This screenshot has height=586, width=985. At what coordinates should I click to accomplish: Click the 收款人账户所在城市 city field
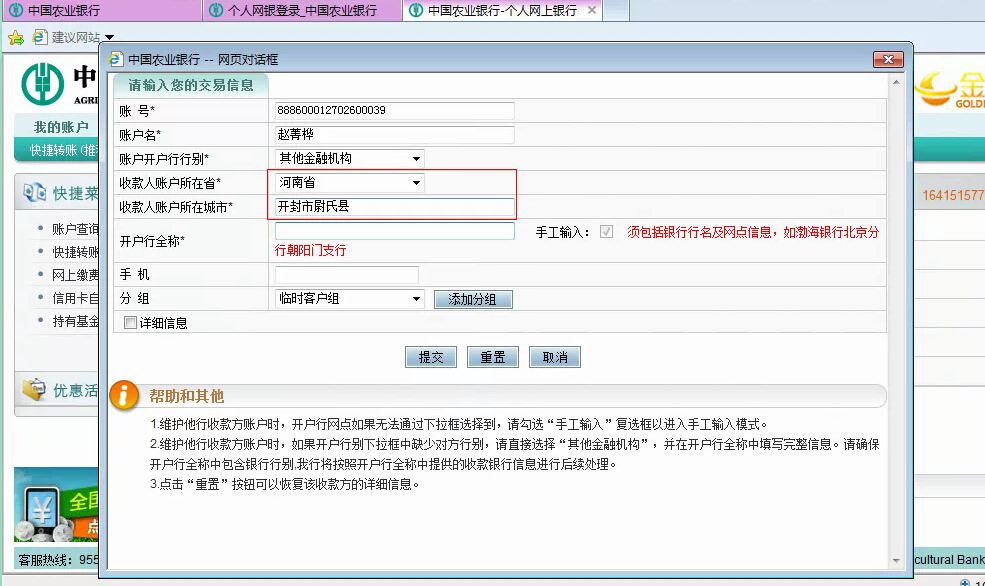(395, 207)
